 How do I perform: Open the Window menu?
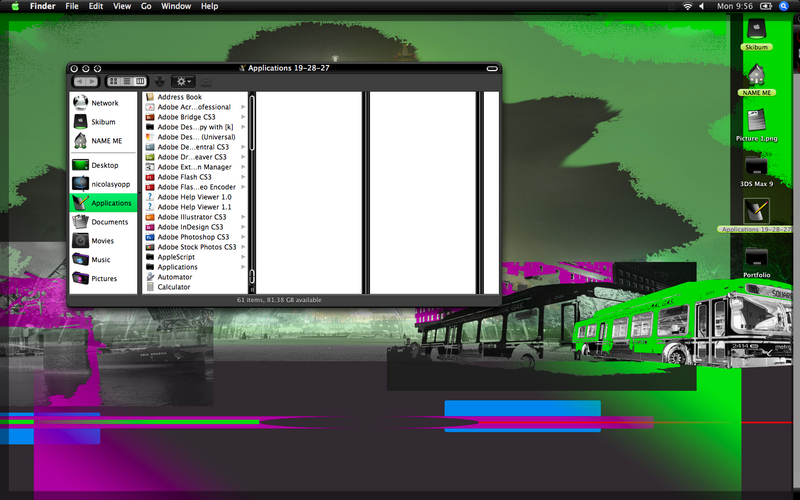click(x=176, y=6)
